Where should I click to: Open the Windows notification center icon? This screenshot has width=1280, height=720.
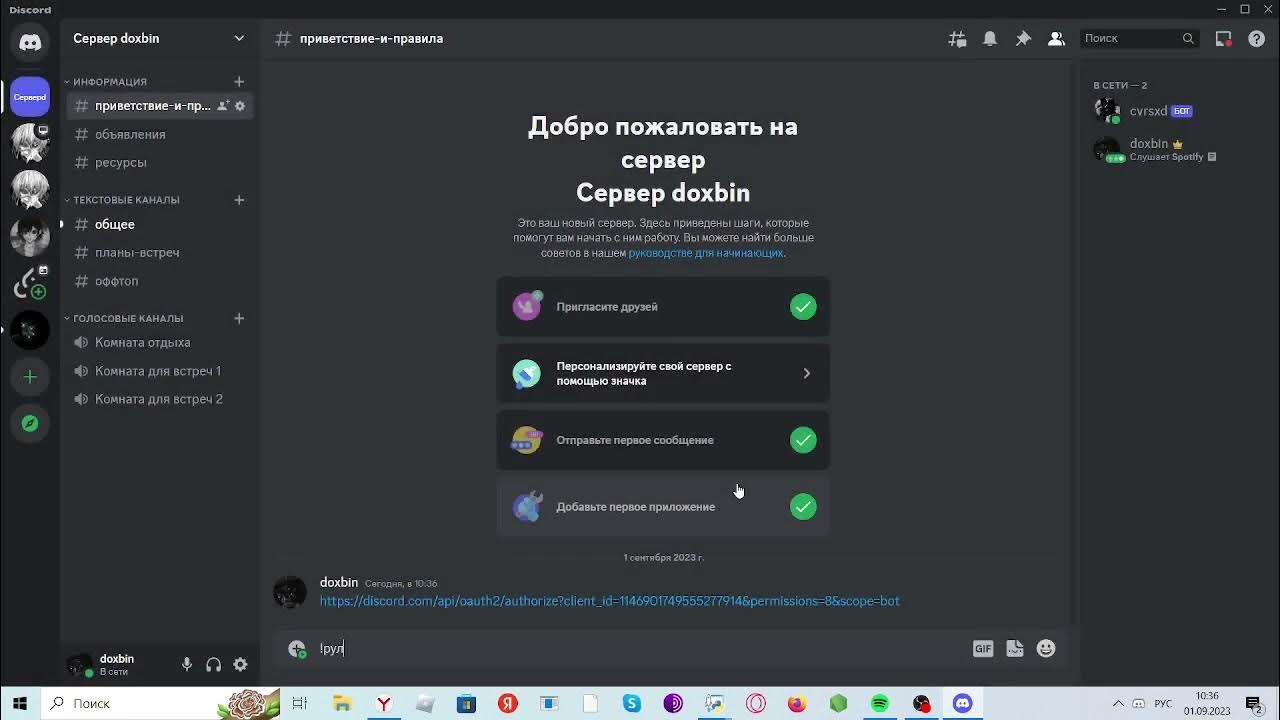coord(1254,704)
